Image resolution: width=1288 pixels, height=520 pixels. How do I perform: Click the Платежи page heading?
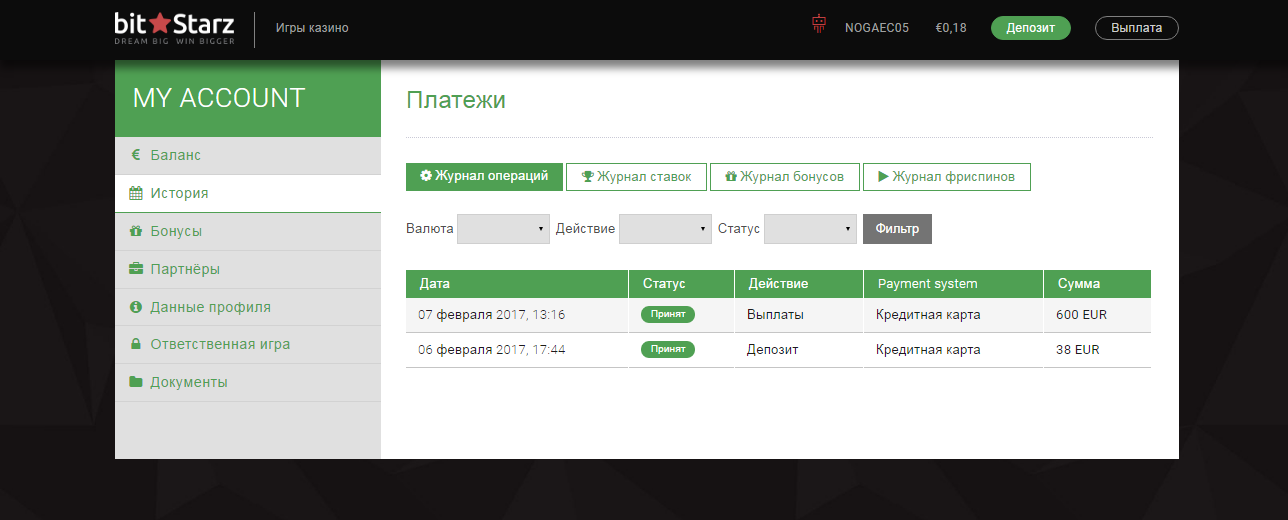(456, 100)
